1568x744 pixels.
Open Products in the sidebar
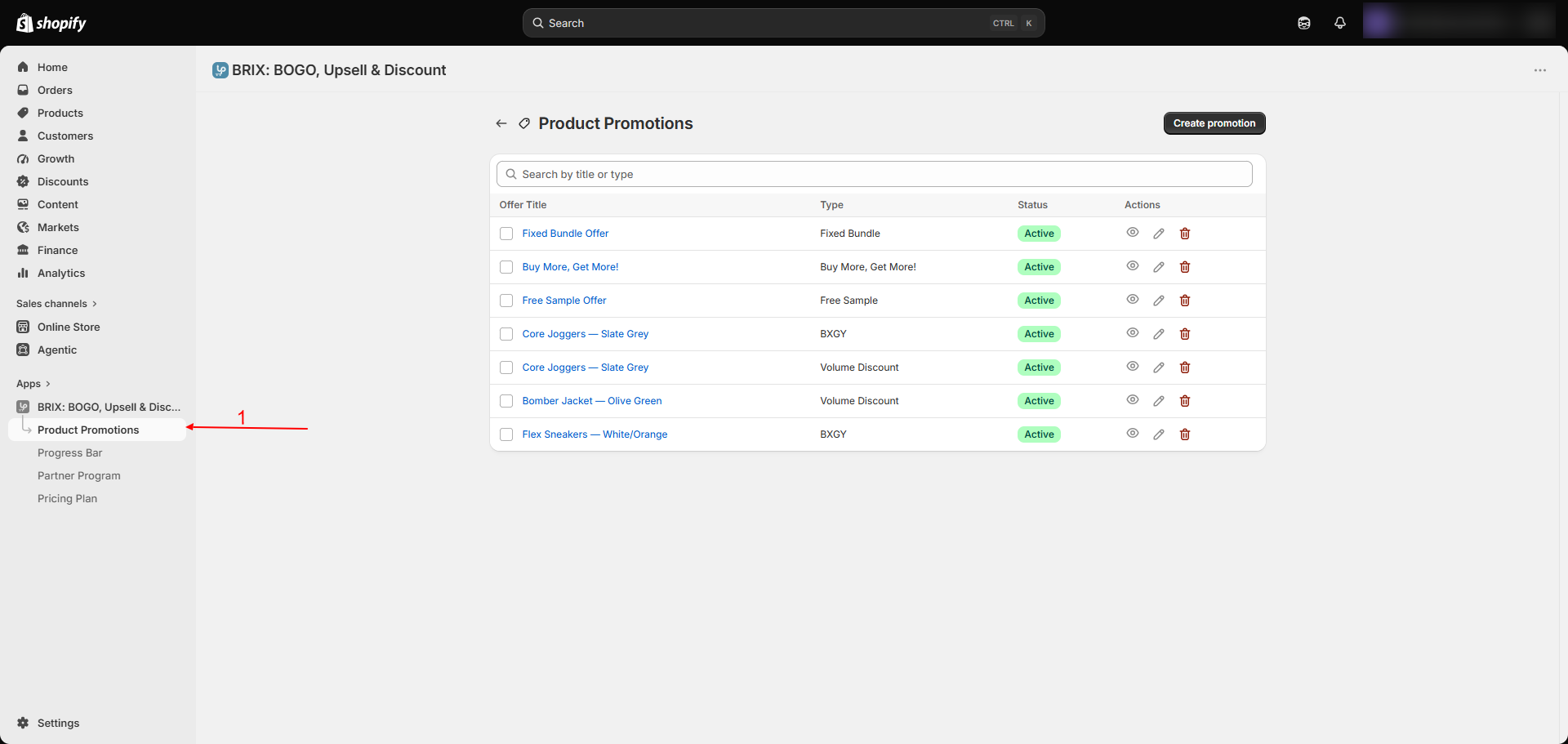pyautogui.click(x=60, y=113)
